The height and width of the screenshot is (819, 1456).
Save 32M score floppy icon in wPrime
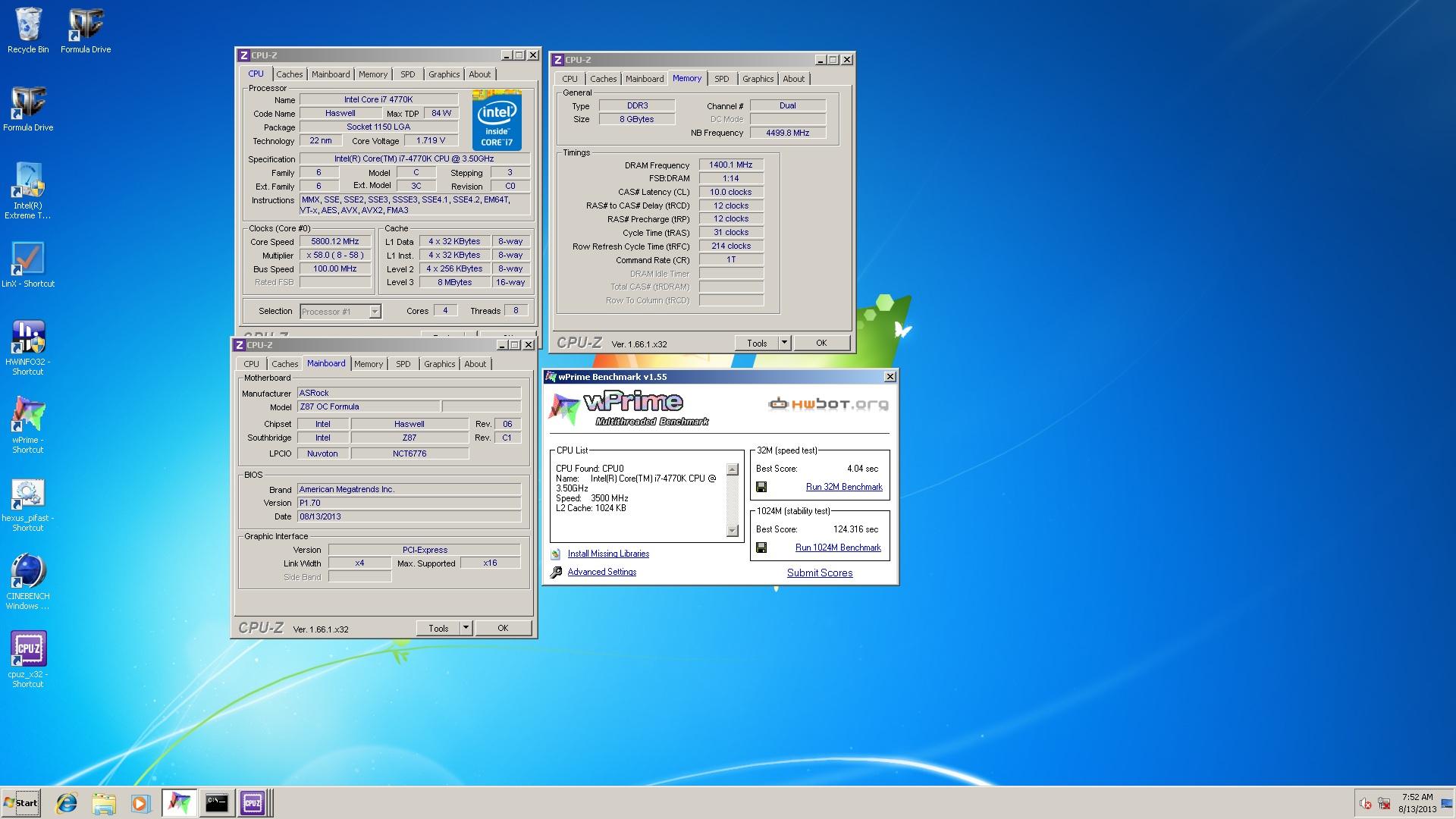(x=761, y=487)
